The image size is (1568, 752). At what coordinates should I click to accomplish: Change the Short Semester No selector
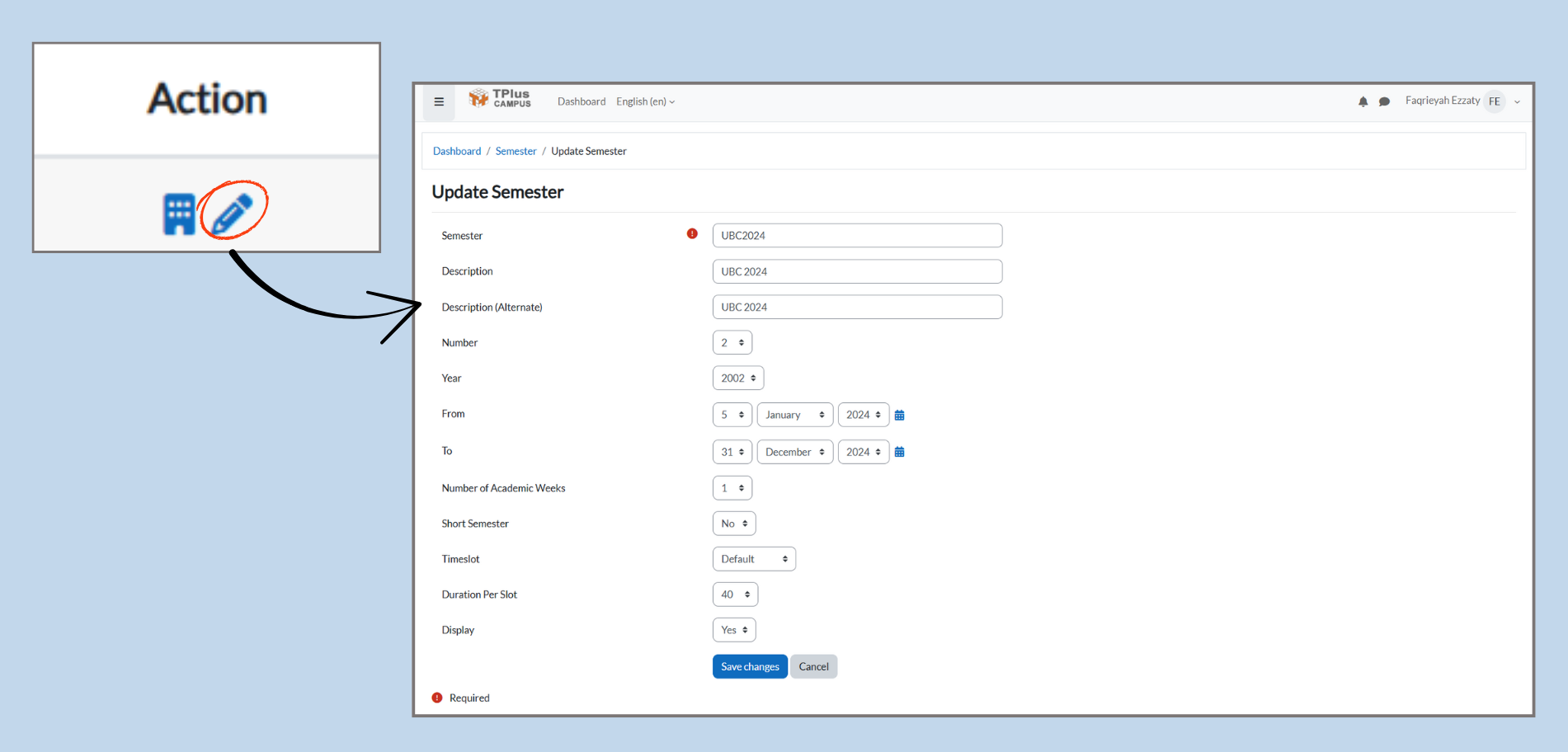734,524
